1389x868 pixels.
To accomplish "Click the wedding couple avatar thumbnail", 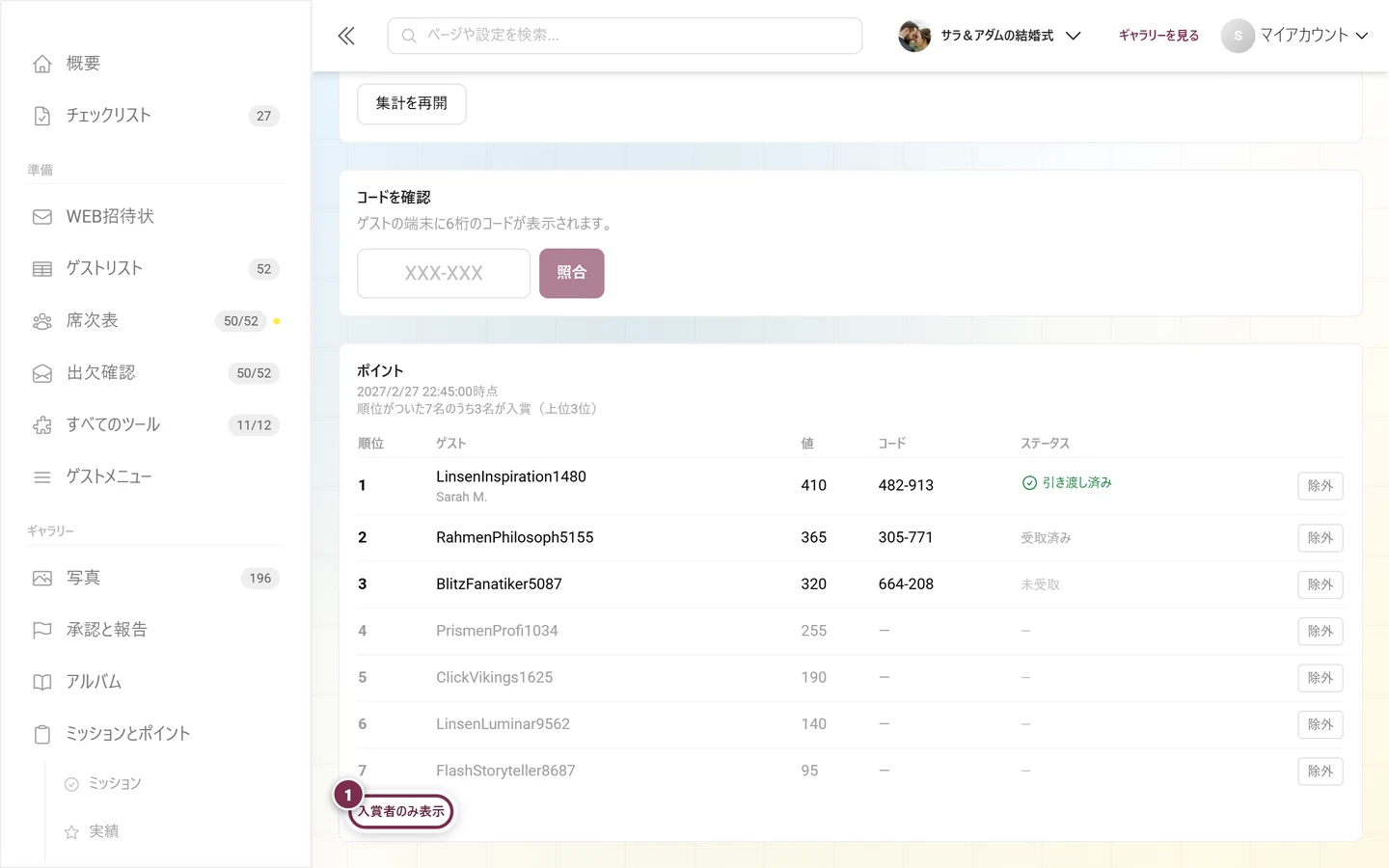I will (914, 36).
